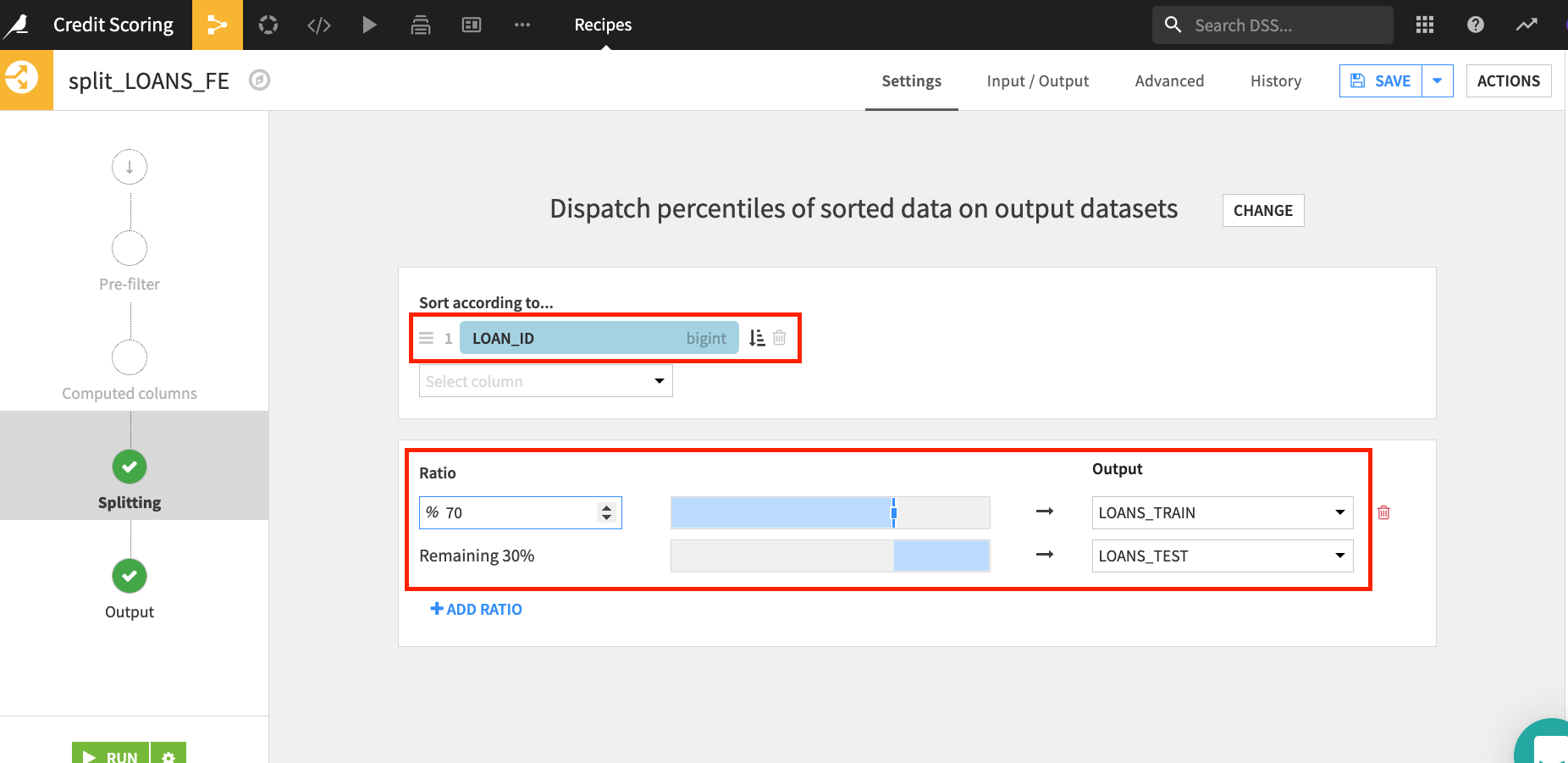
Task: Open the applications grid menu
Action: [x=1425, y=25]
